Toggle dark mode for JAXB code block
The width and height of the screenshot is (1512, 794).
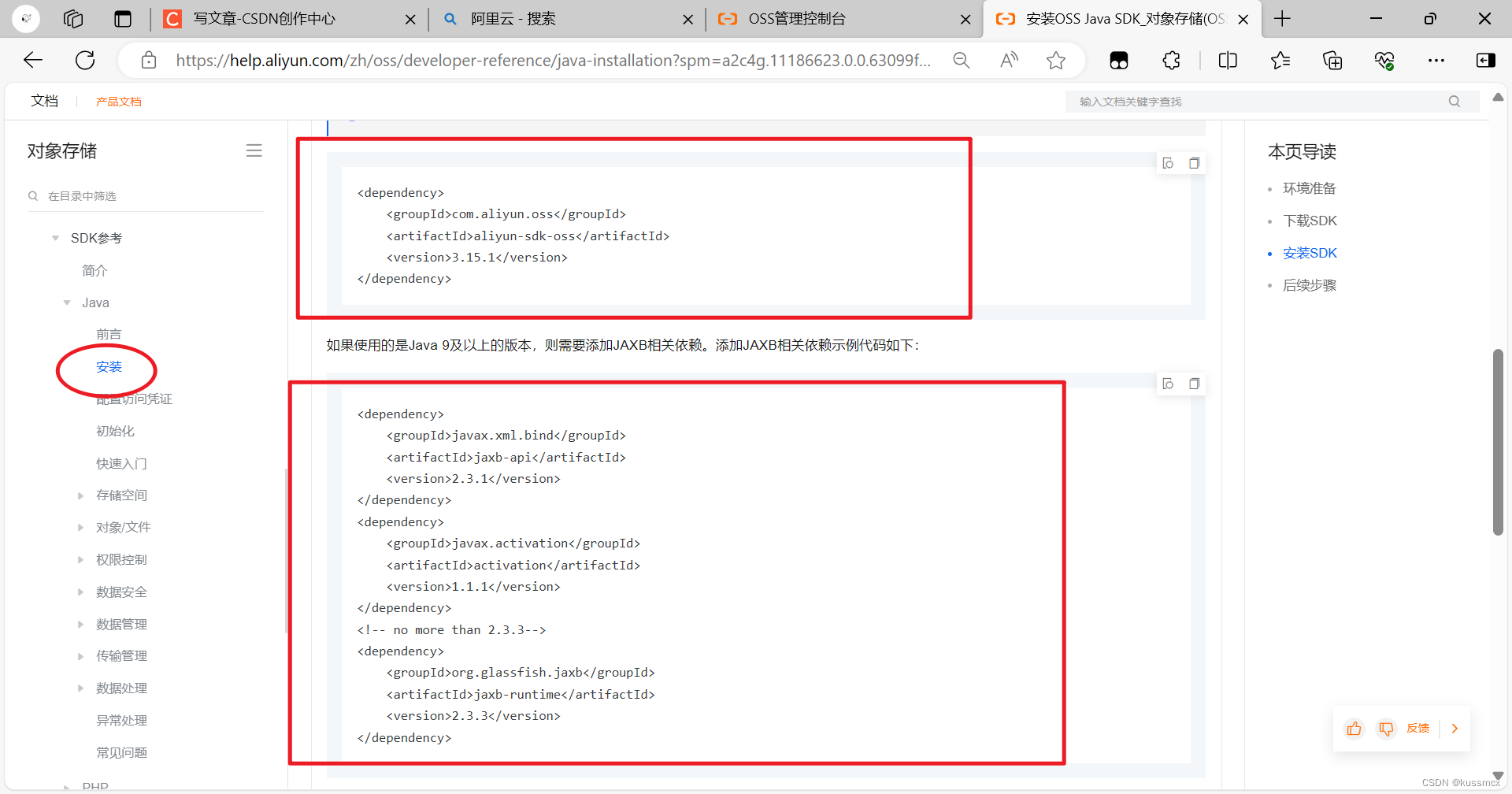[x=1168, y=384]
